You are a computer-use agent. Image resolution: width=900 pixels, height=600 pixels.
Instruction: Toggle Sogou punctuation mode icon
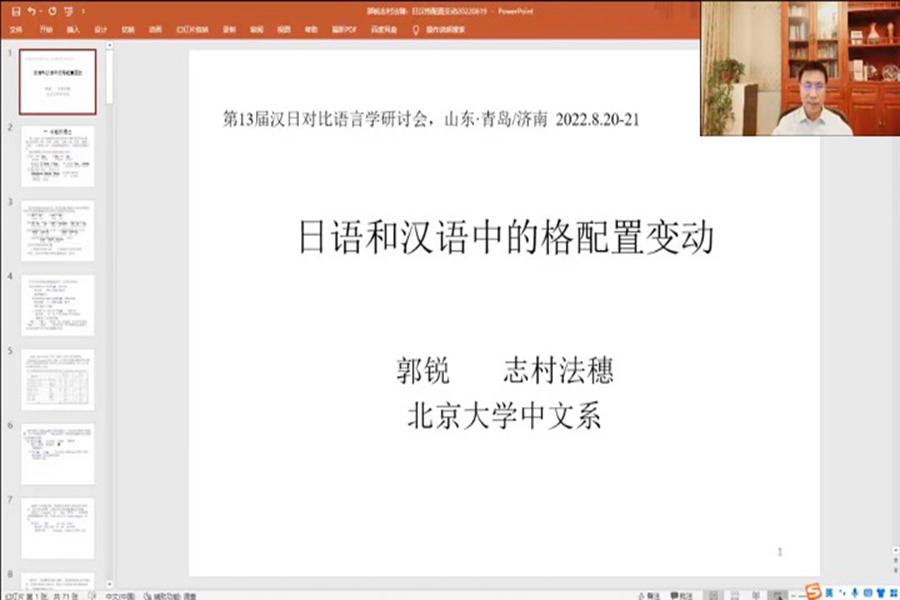842,593
